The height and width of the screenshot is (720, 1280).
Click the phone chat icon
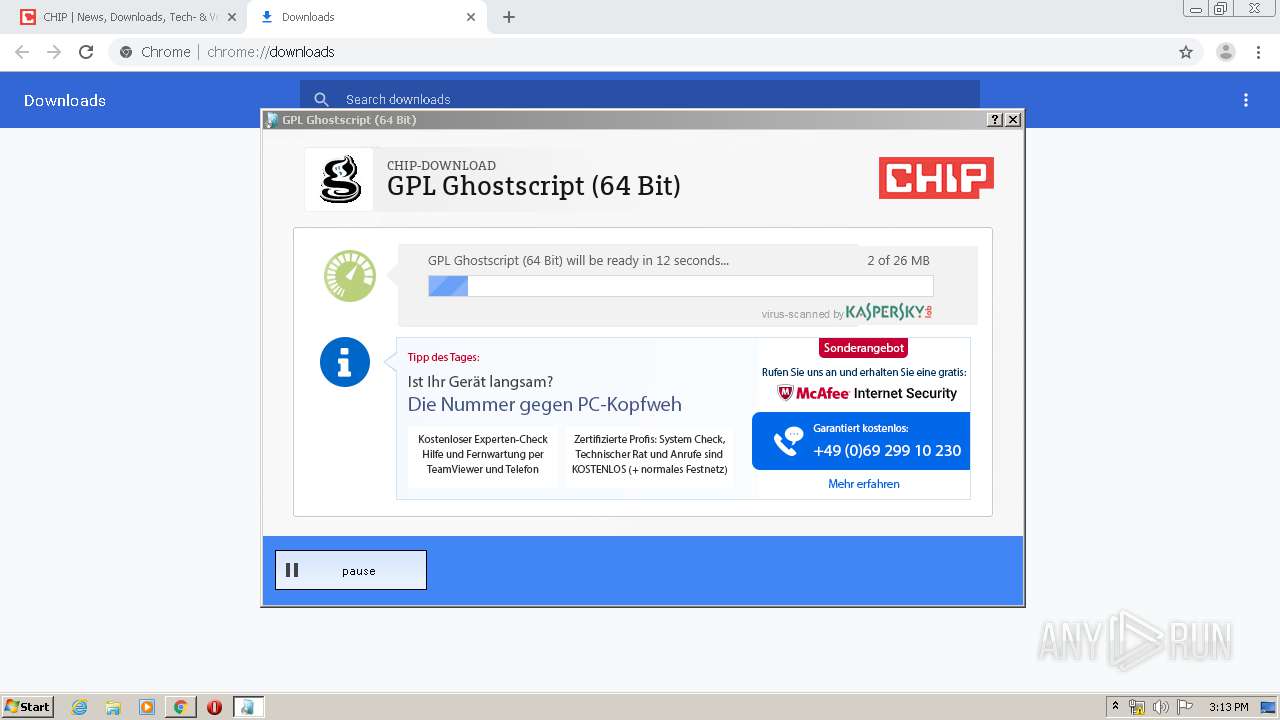(788, 441)
